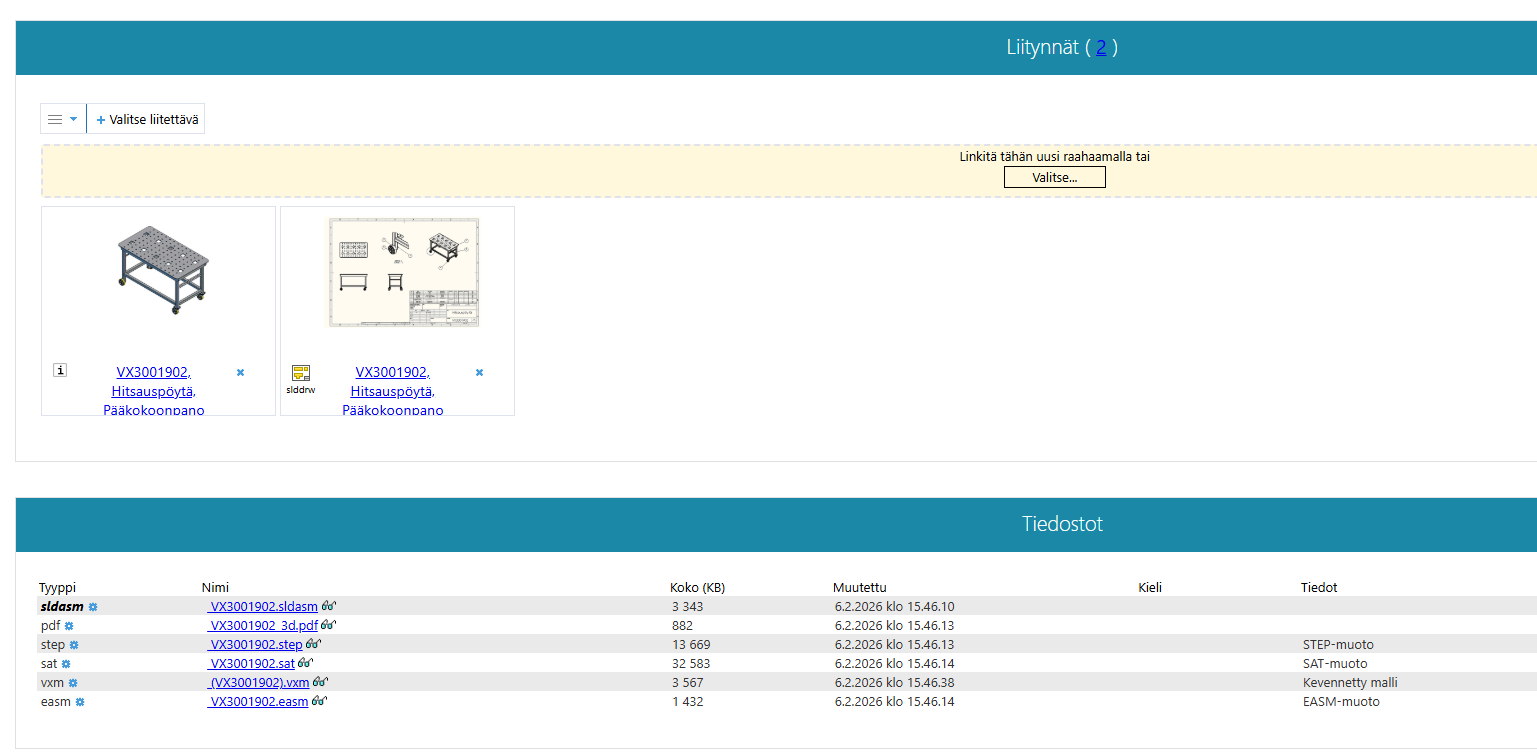Open the VX3001902.step file link

(x=256, y=645)
